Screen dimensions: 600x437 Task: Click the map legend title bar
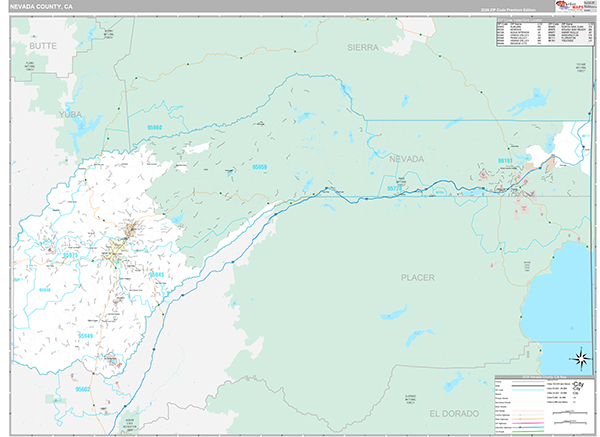coord(545,377)
